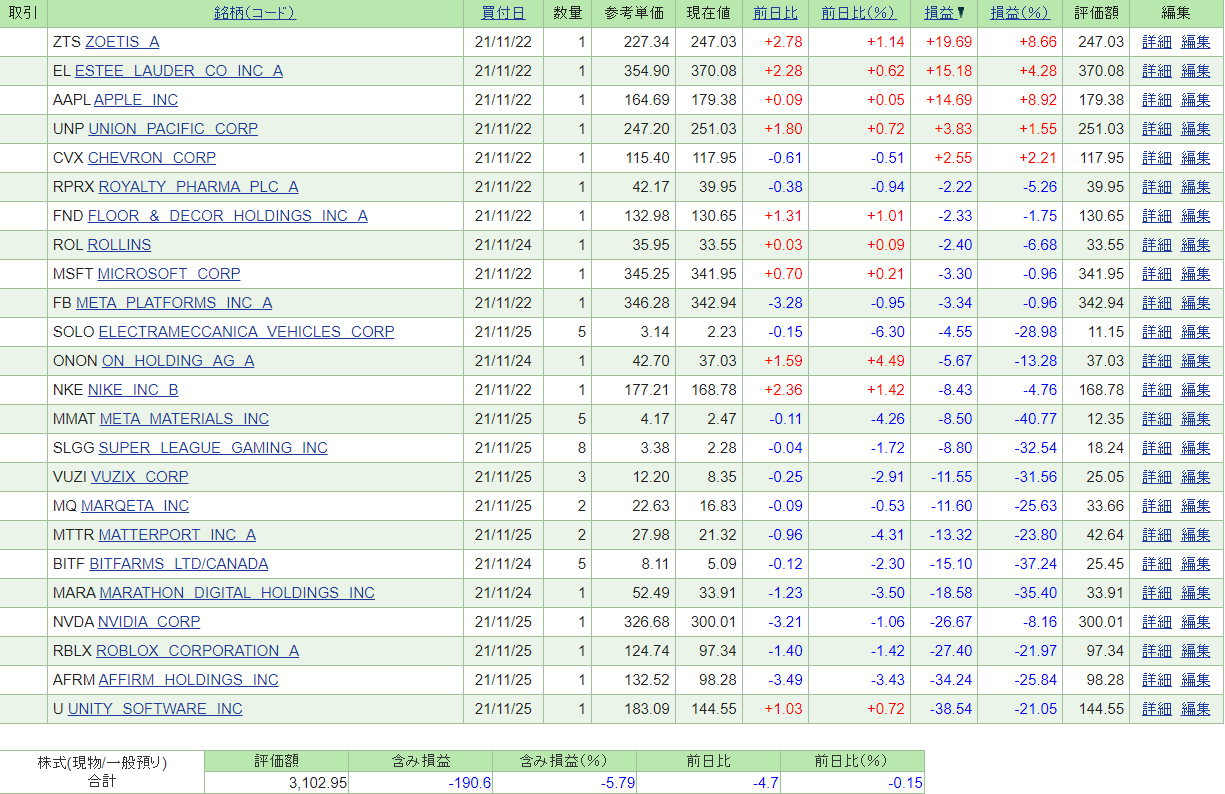The width and height of the screenshot is (1225, 794).
Task: Sort by 前日比 column header
Action: pos(775,13)
